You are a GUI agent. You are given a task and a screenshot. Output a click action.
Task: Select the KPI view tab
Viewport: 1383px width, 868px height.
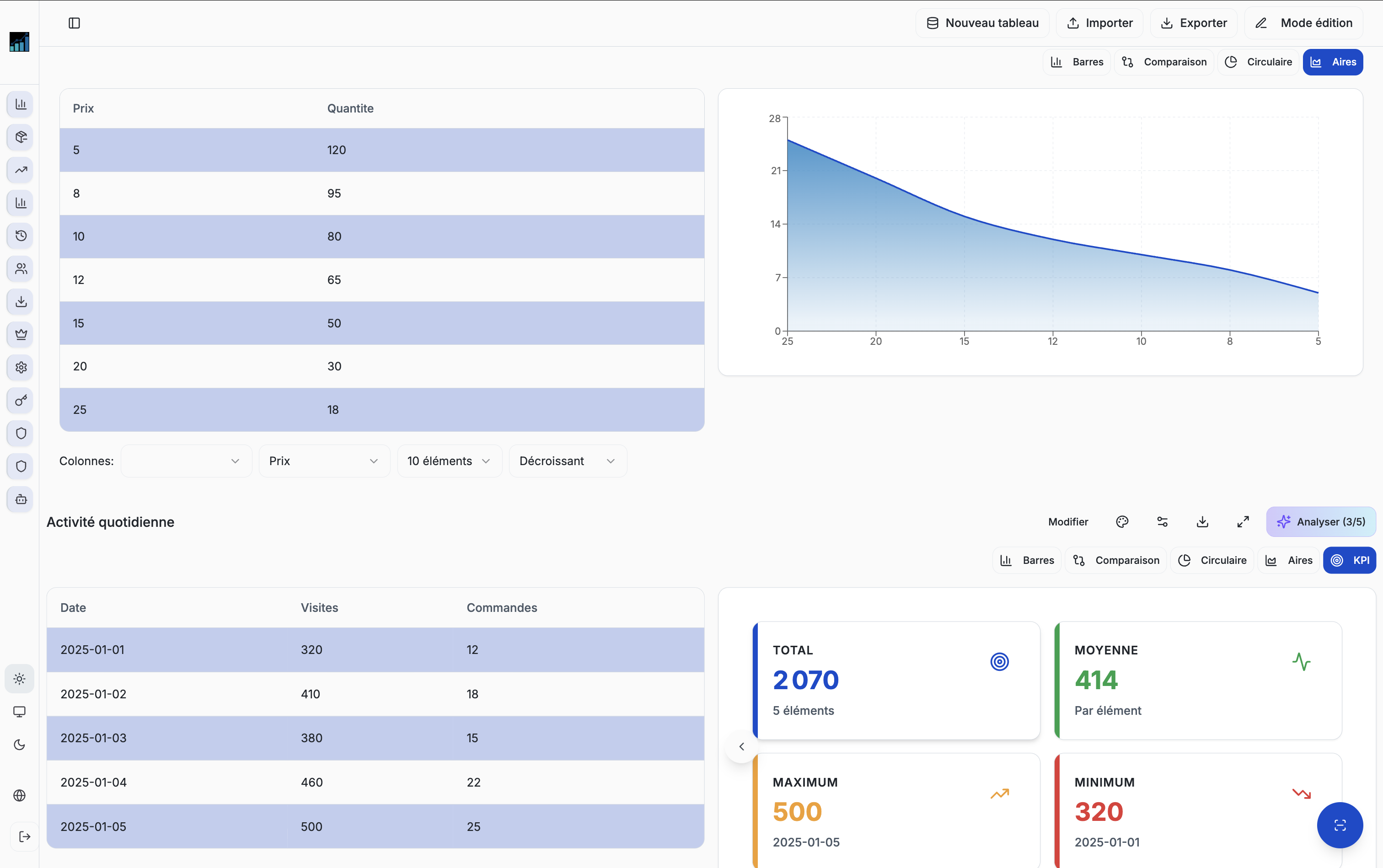point(1349,560)
